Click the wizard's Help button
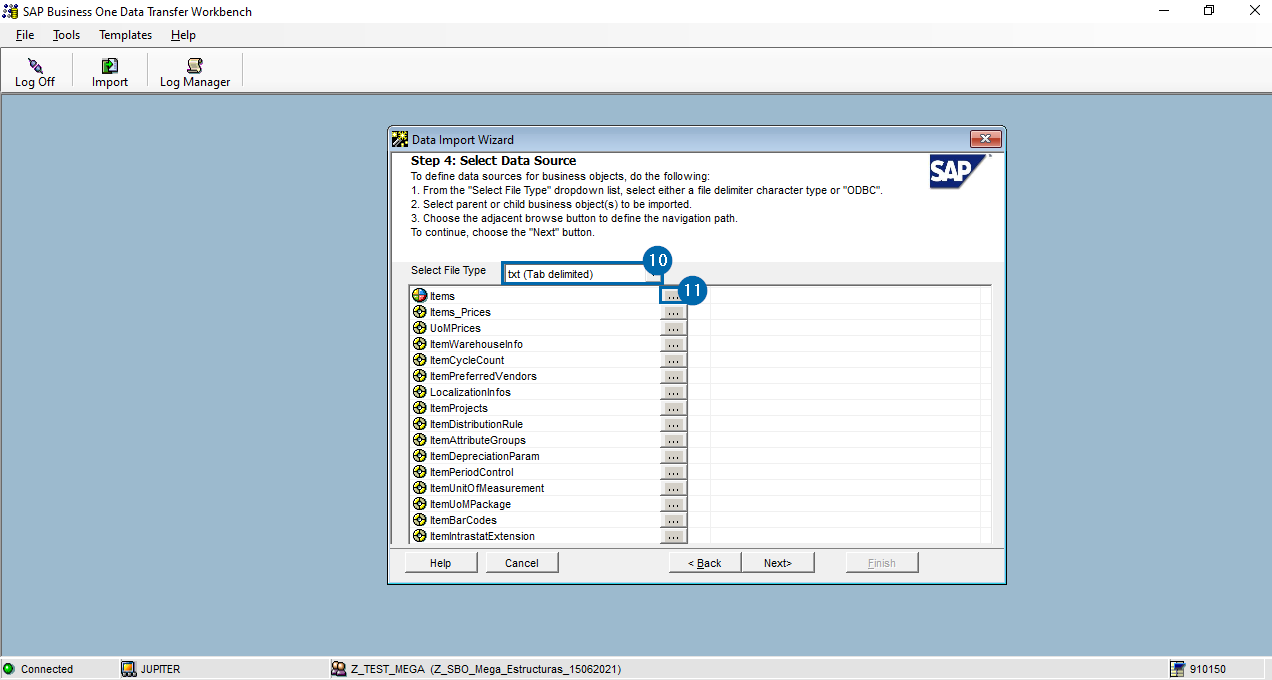The height and width of the screenshot is (680, 1272). [441, 563]
